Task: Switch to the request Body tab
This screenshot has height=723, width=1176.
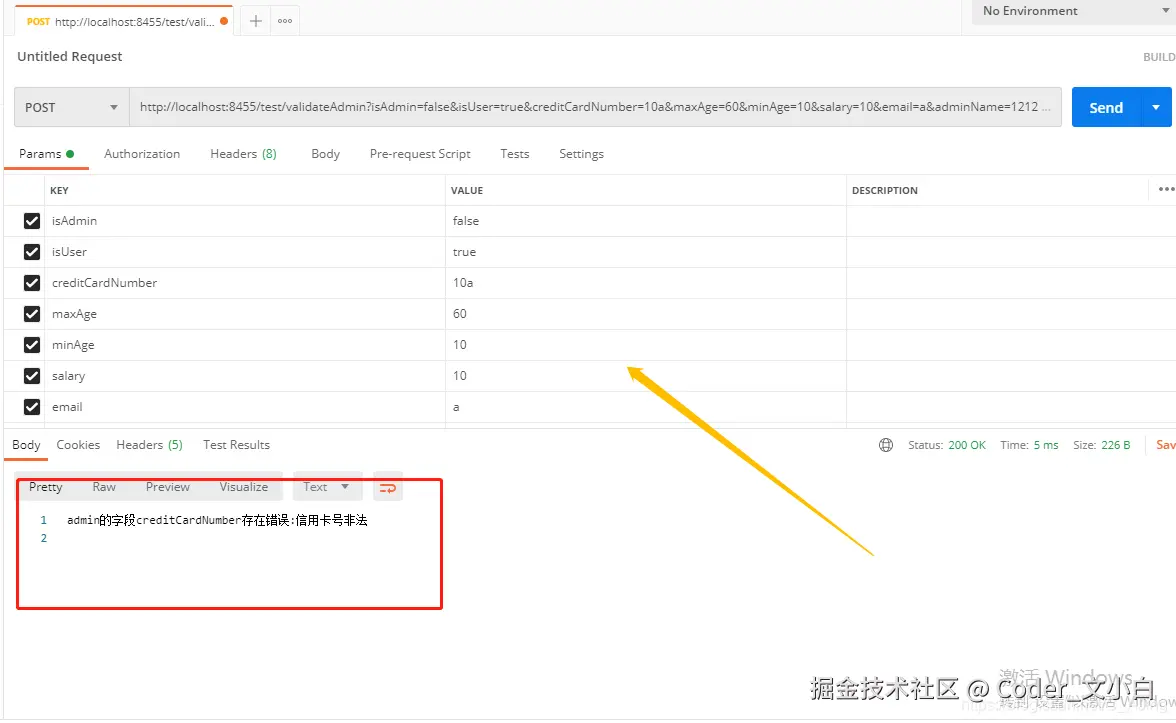Action: (x=326, y=154)
